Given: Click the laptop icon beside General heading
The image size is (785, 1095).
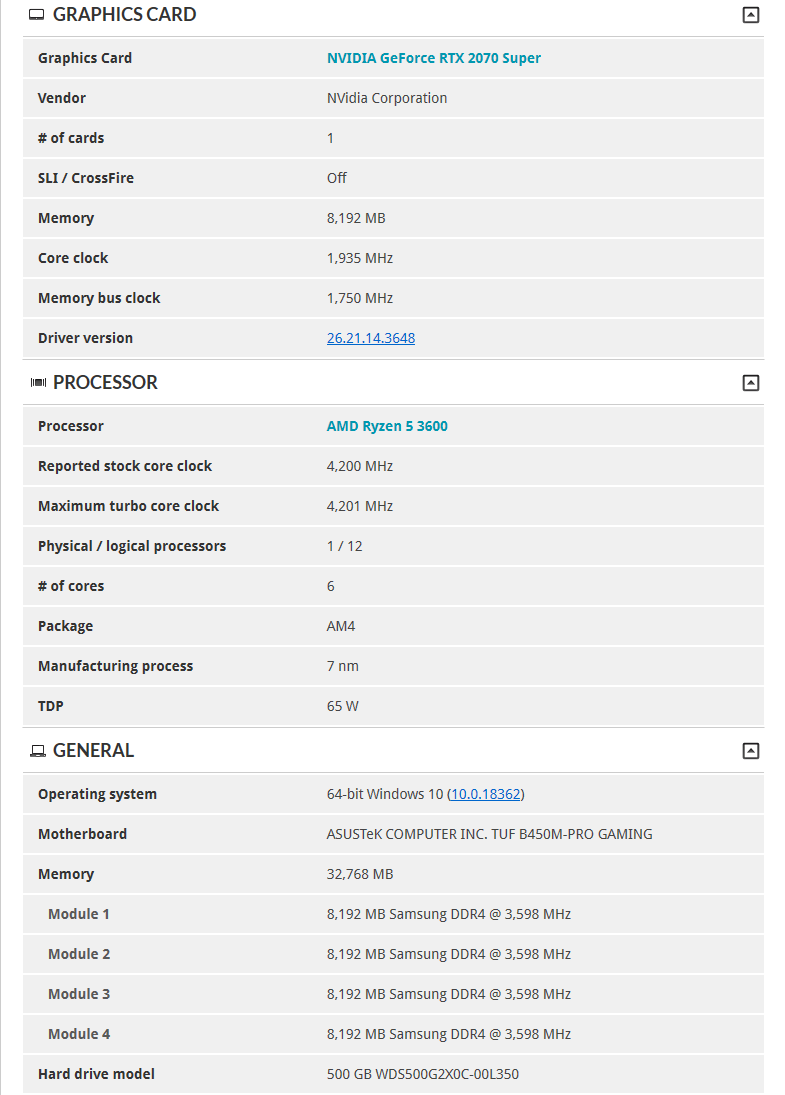Looking at the screenshot, I should (x=38, y=751).
